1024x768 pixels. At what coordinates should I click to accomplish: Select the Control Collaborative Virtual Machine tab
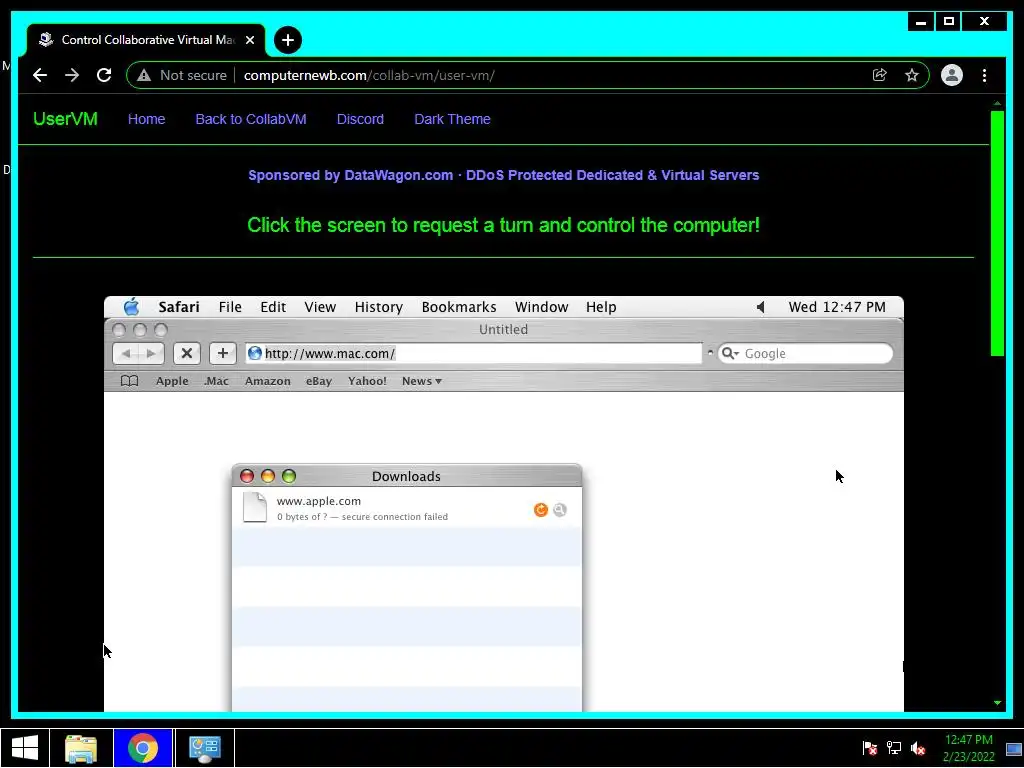146,40
